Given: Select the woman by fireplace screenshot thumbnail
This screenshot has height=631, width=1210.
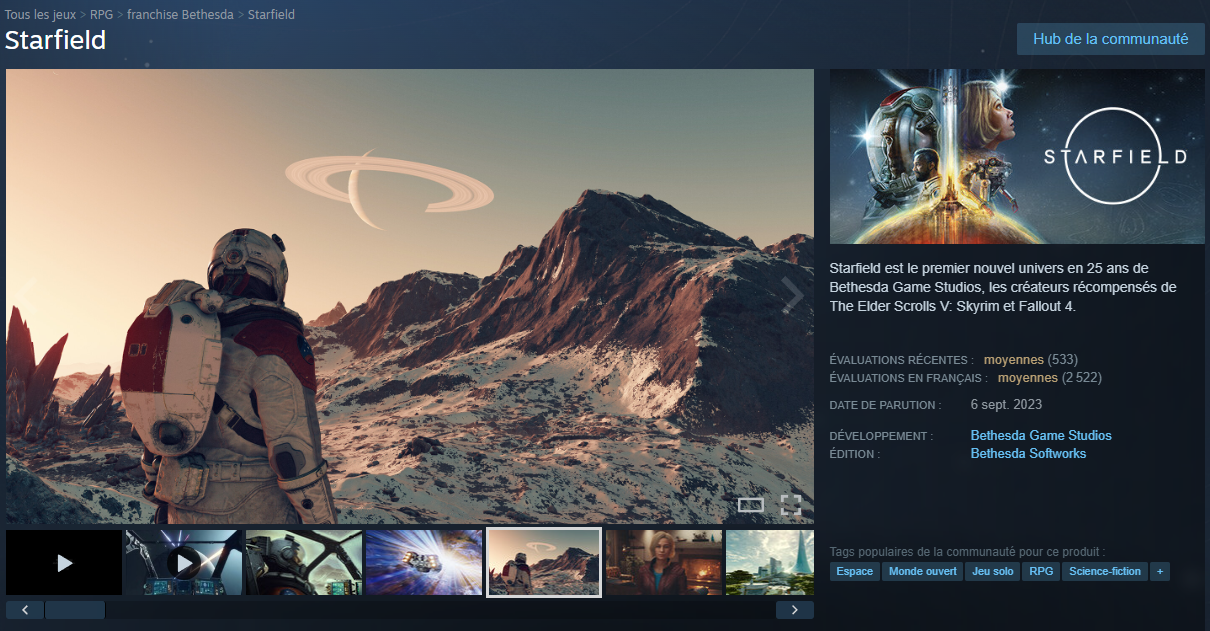Looking at the screenshot, I should [x=663, y=563].
